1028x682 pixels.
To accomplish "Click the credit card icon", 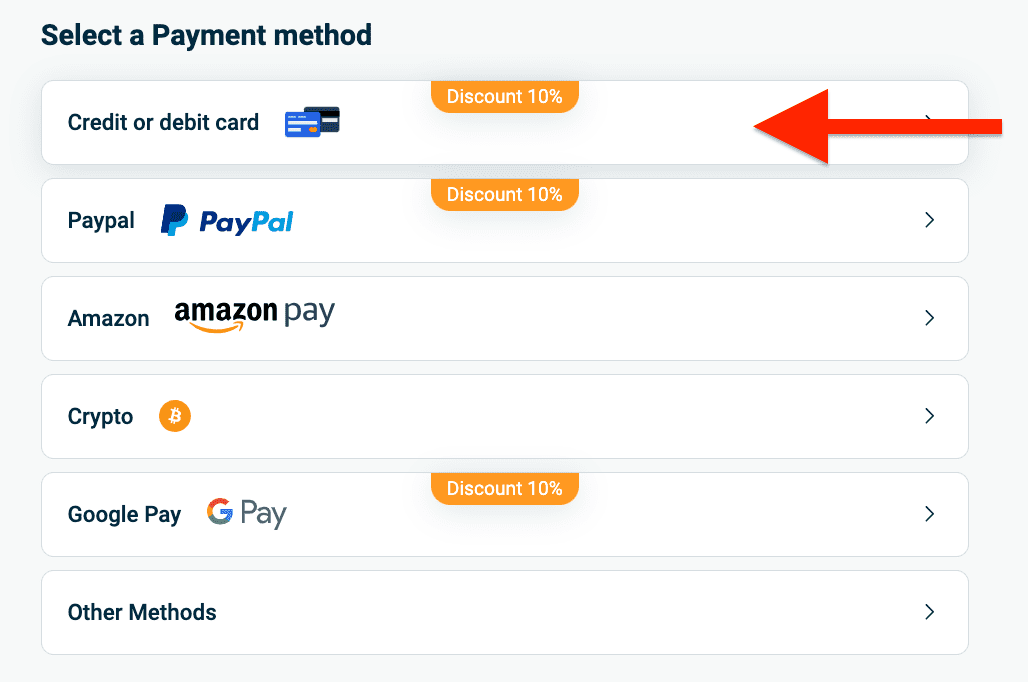I will click(x=312, y=122).
